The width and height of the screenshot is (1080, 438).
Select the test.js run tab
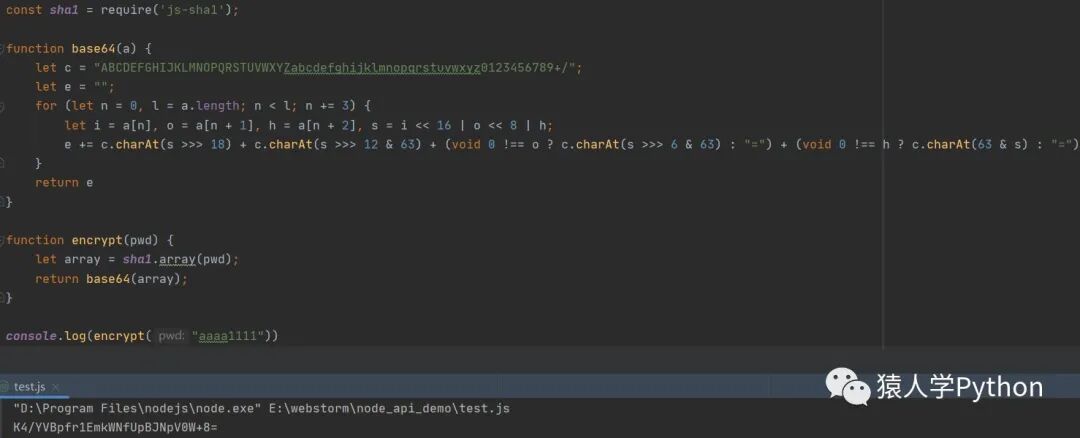[x=30, y=387]
